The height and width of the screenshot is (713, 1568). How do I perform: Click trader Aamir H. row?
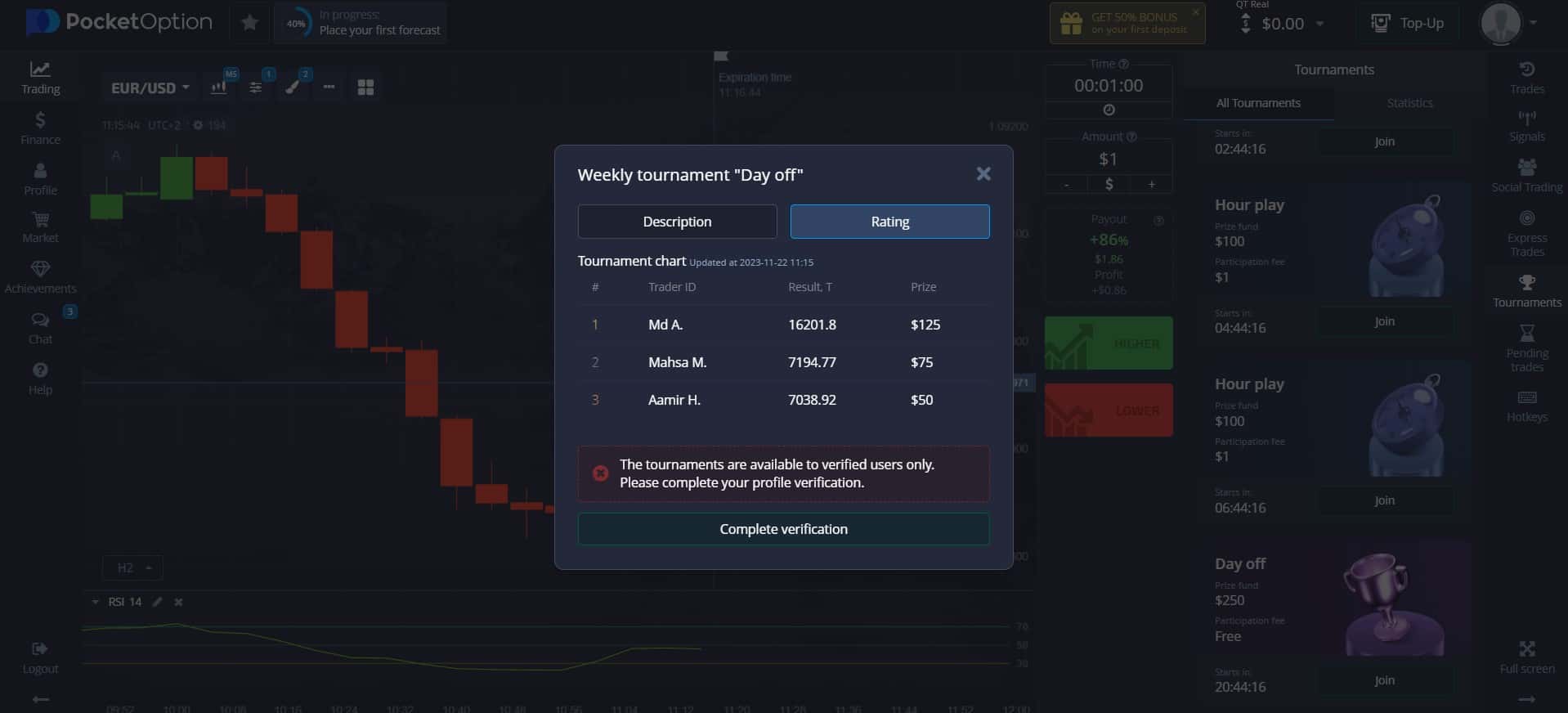(783, 400)
